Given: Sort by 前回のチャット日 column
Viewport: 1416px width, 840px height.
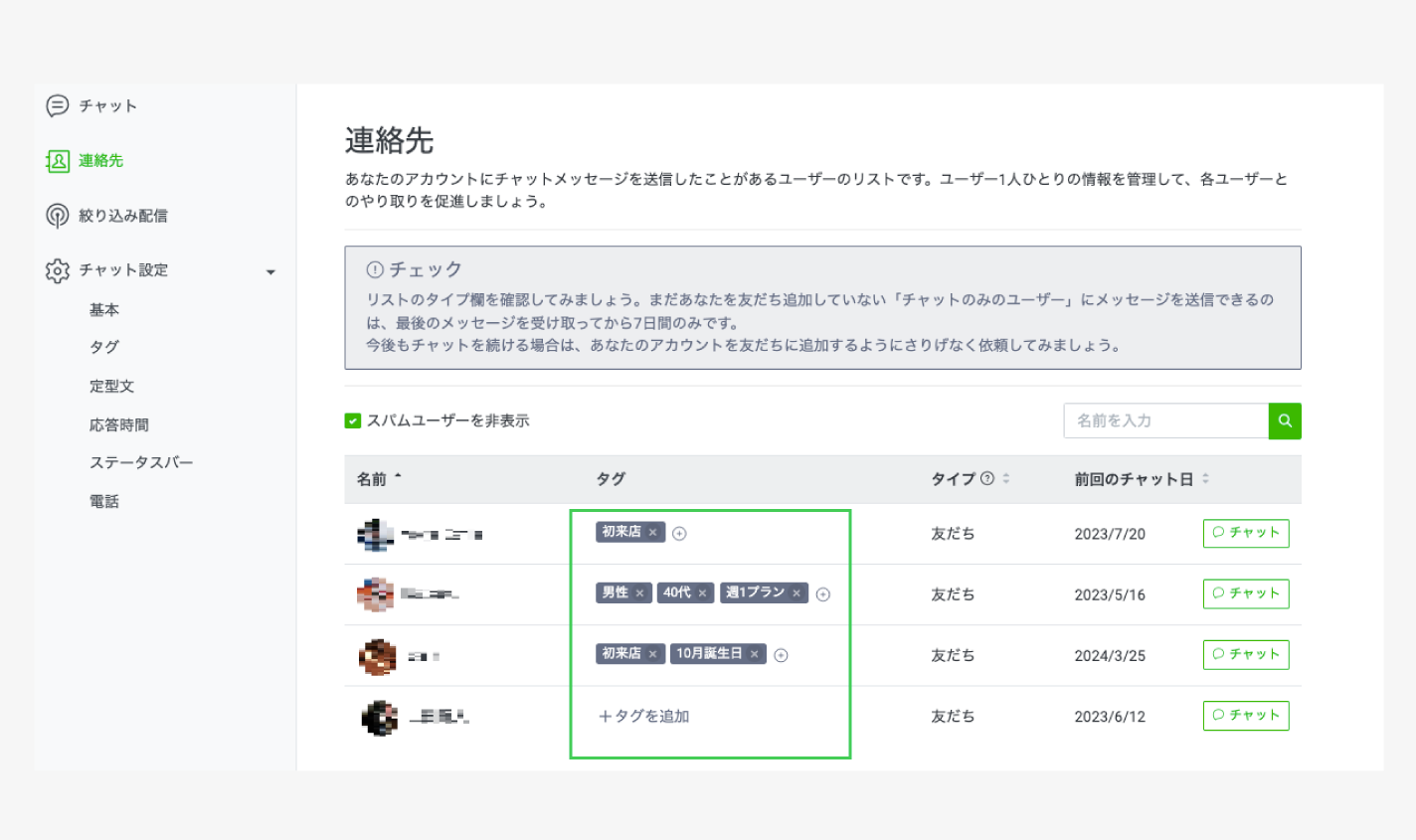Looking at the screenshot, I should pos(1205,478).
